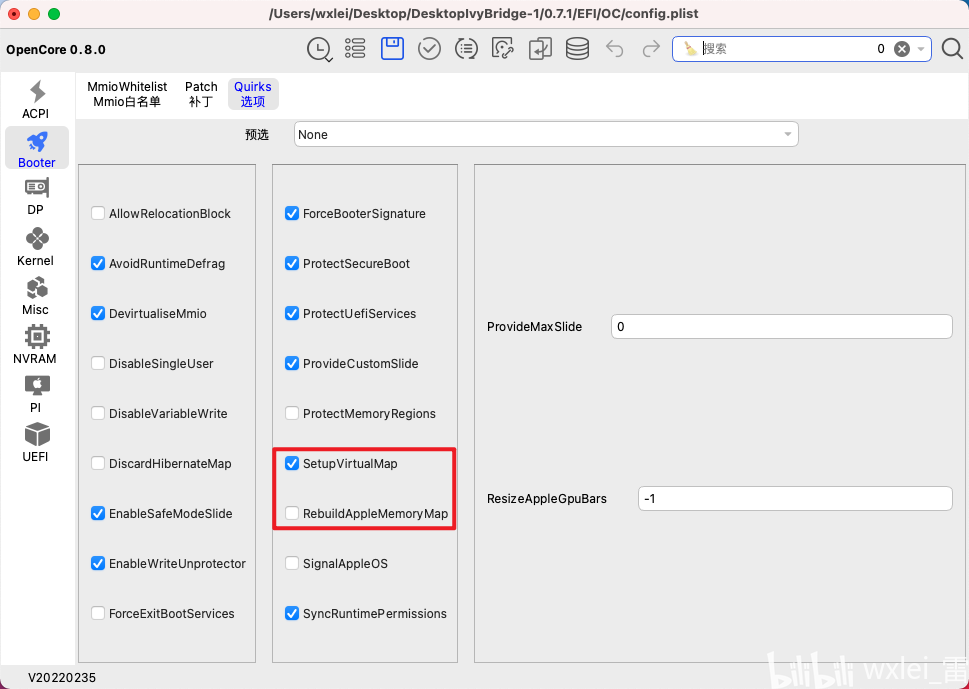This screenshot has width=969, height=689.
Task: Click the import/export arrow document icon
Action: pyautogui.click(x=540, y=48)
